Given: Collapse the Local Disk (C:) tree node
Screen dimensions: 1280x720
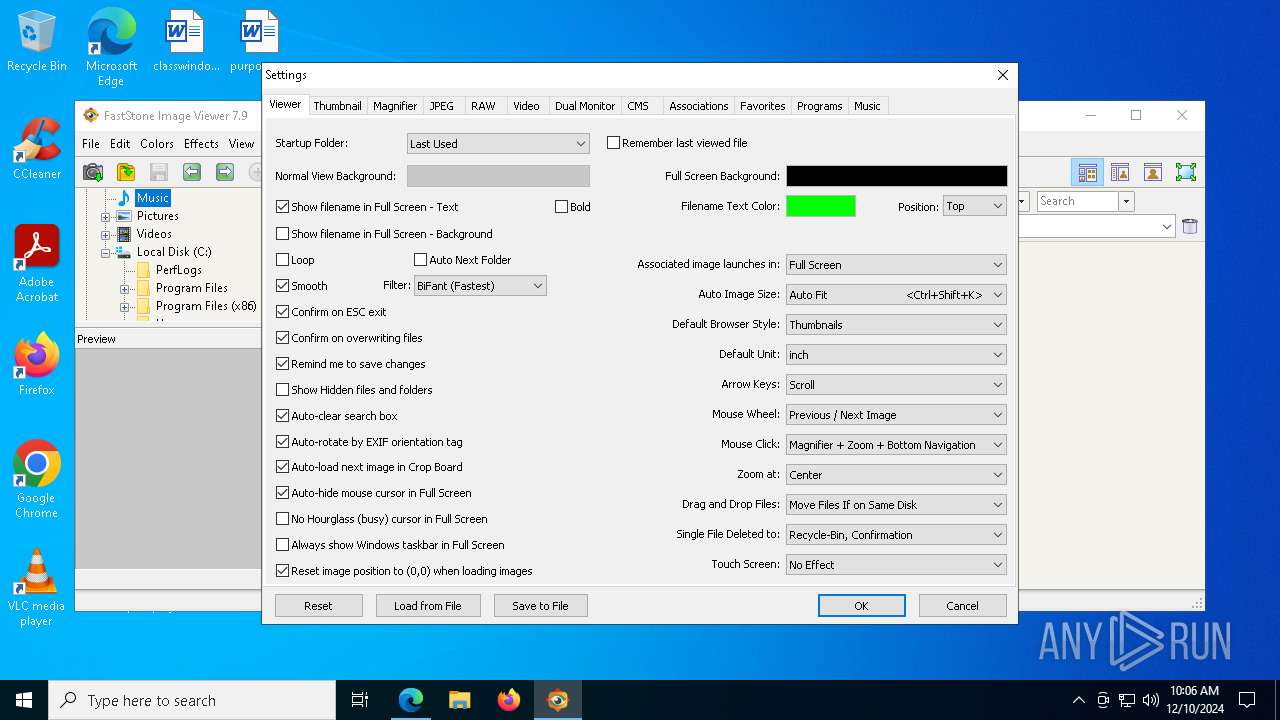Looking at the screenshot, I should coord(106,253).
